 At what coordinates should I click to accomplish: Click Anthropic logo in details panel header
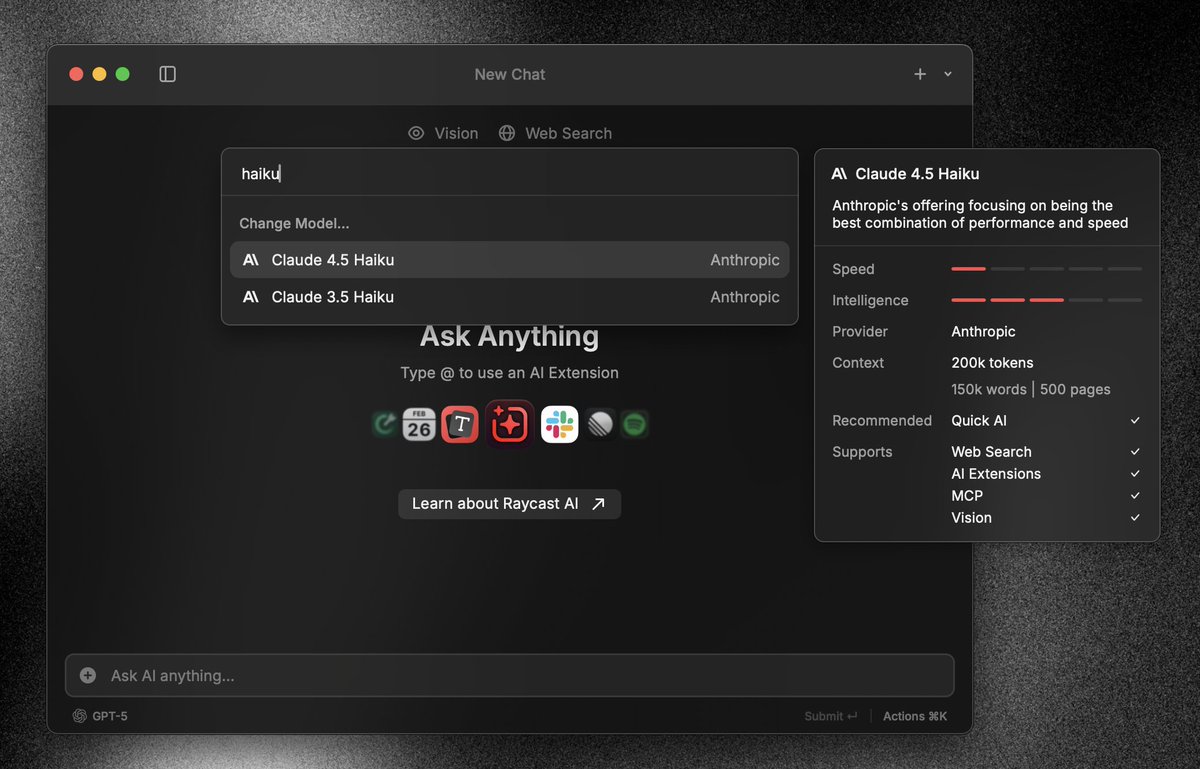pos(840,174)
